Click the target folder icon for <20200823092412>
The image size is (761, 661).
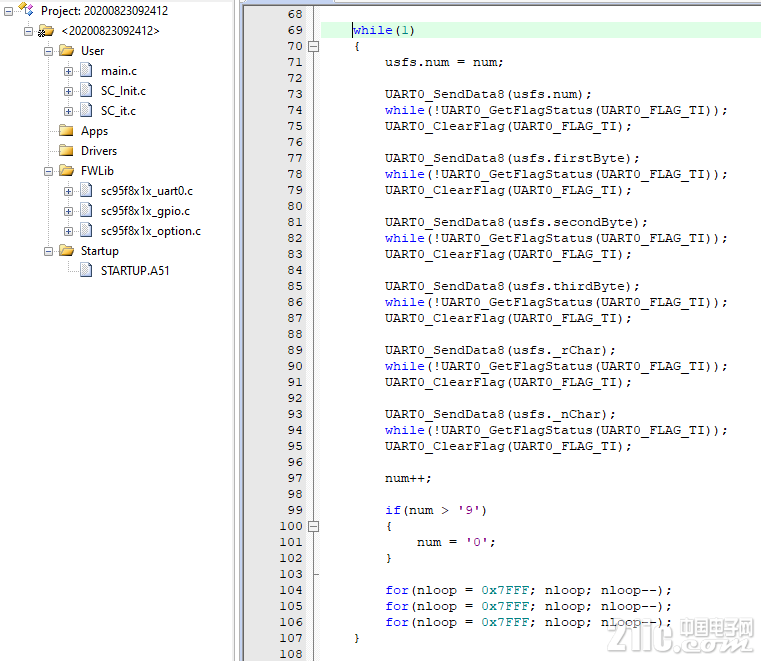[x=46, y=31]
